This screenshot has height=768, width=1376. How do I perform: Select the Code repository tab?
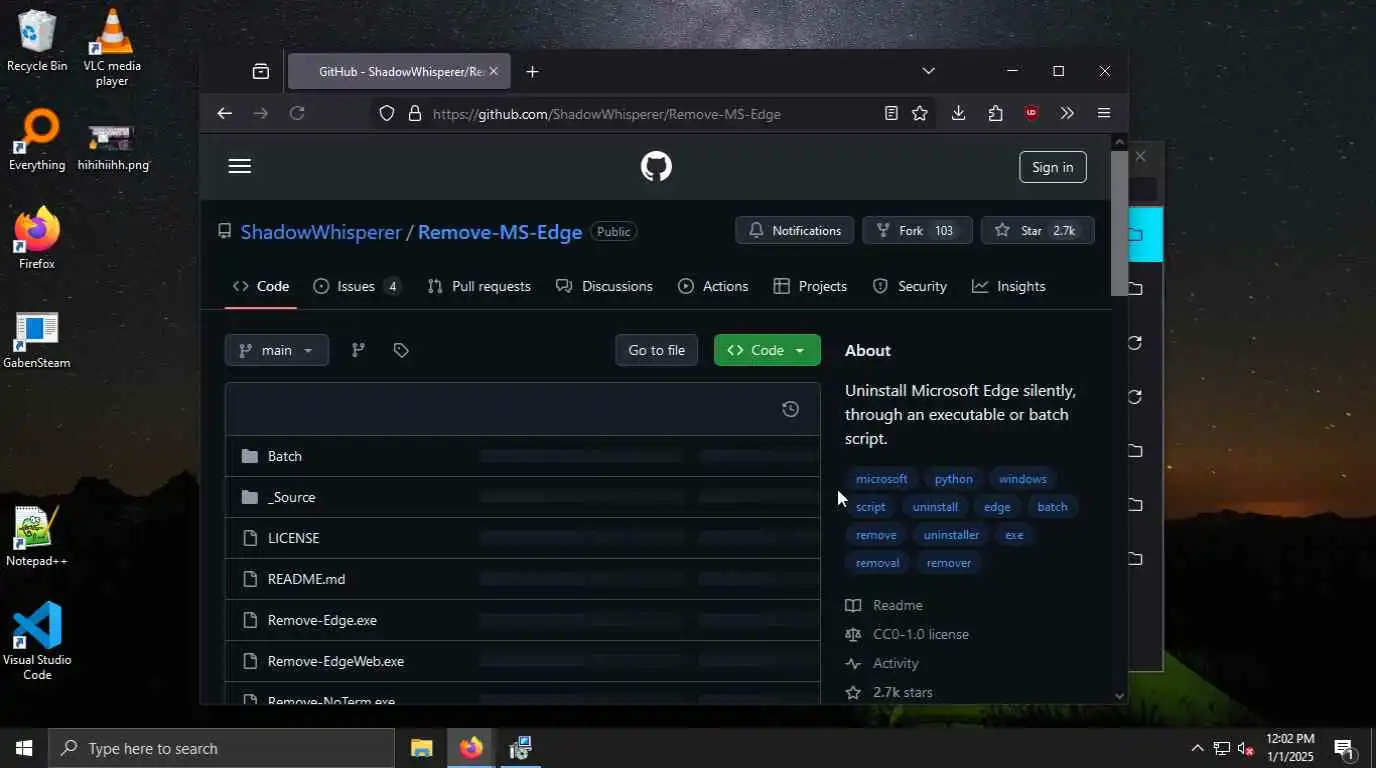pos(261,286)
